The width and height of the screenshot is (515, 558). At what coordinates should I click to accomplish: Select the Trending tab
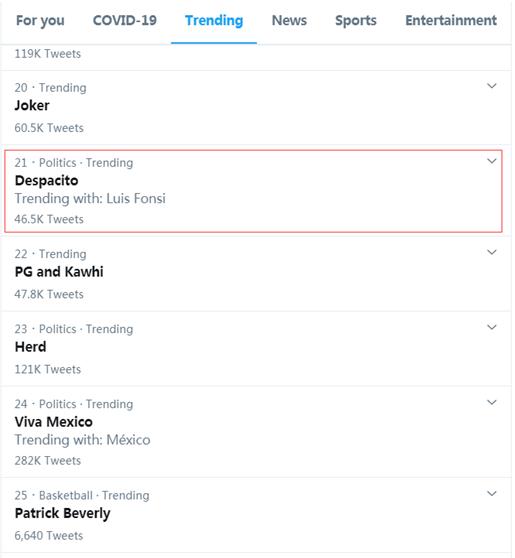[x=214, y=21]
